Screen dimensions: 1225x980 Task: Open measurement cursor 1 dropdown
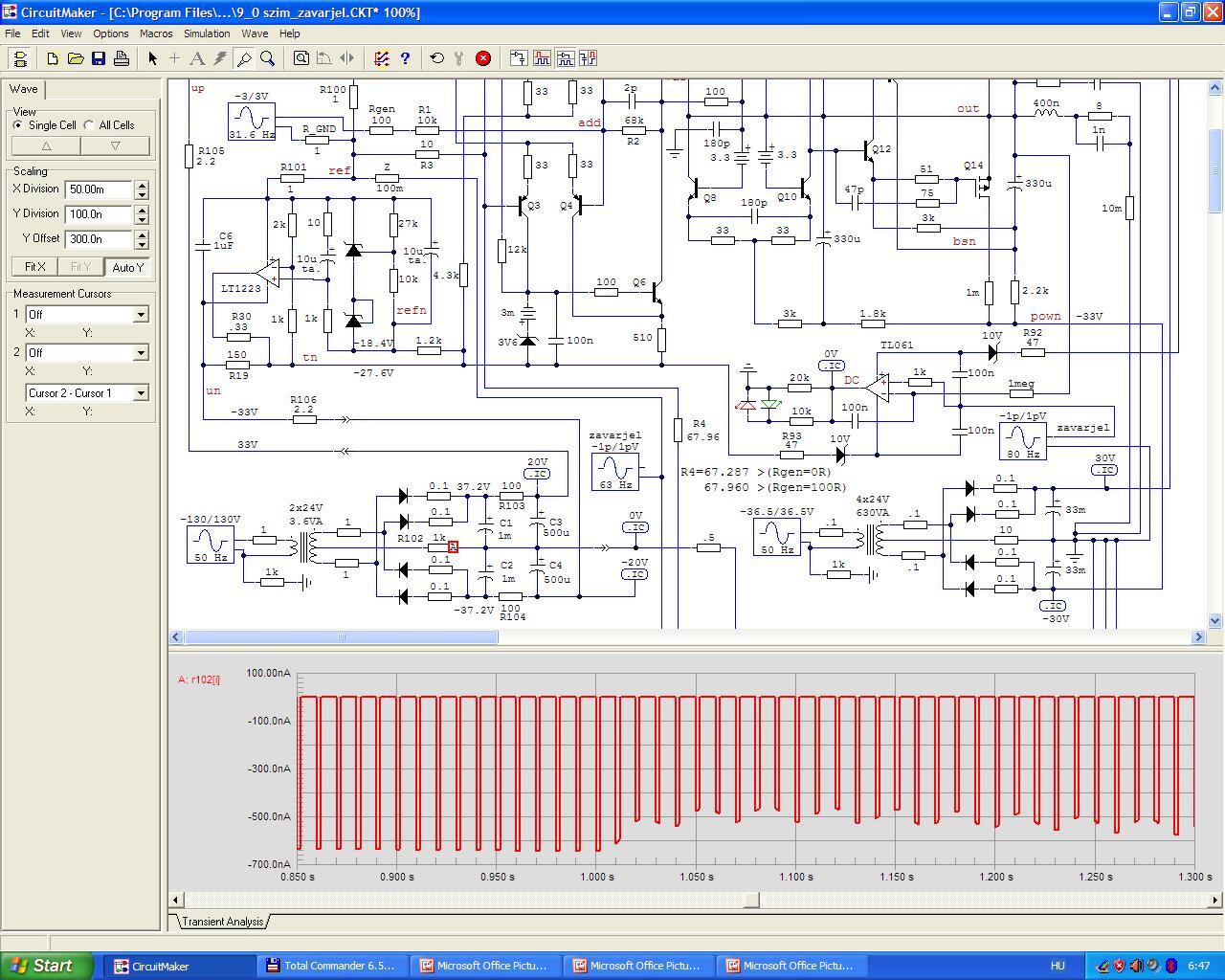141,315
